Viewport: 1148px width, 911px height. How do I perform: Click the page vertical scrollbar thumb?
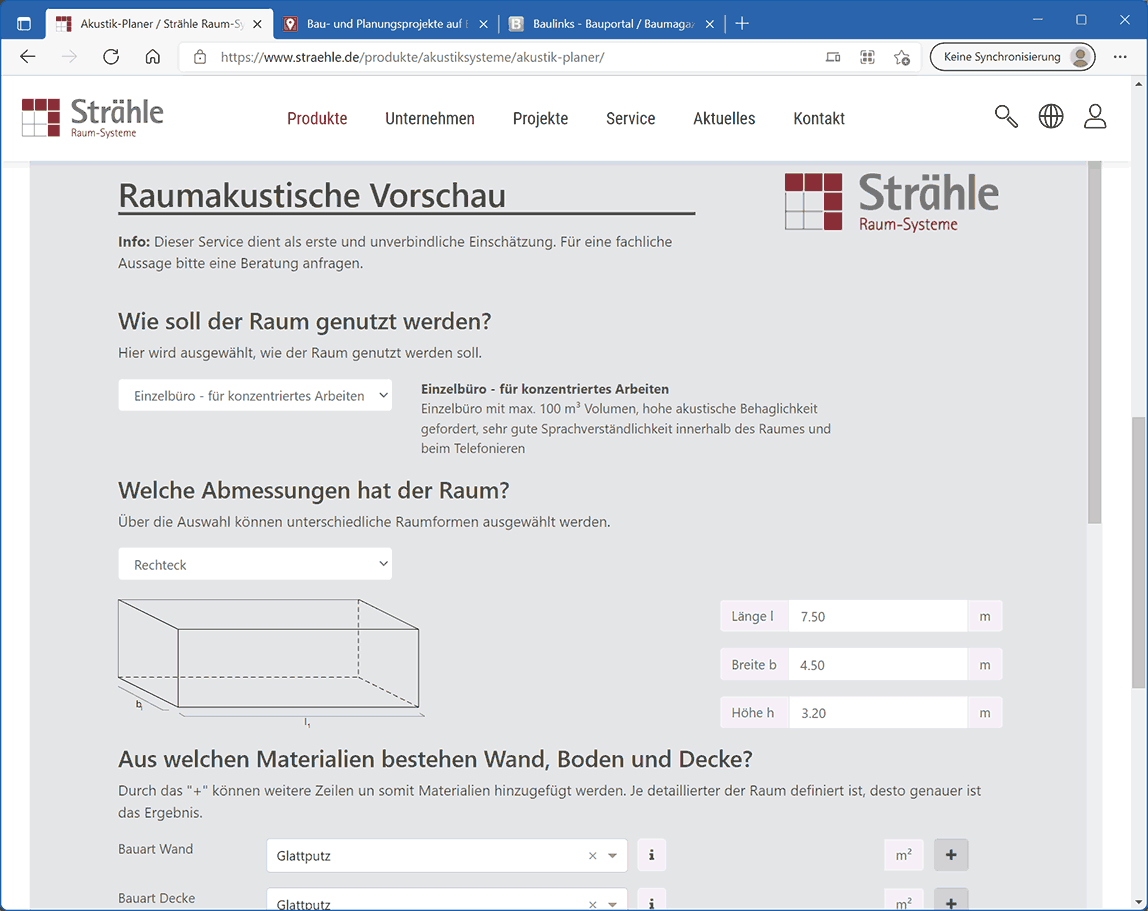pyautogui.click(x=1140, y=552)
